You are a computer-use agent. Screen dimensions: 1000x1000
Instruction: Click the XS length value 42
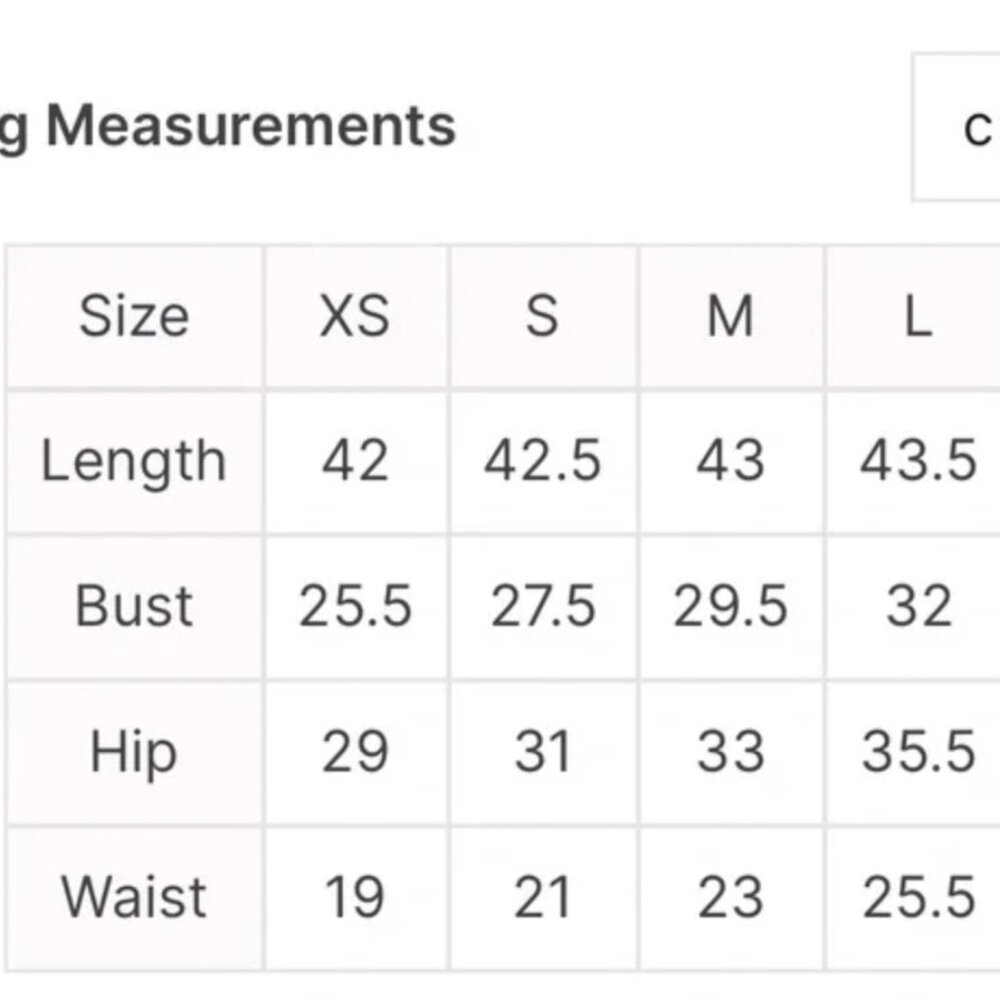point(356,460)
